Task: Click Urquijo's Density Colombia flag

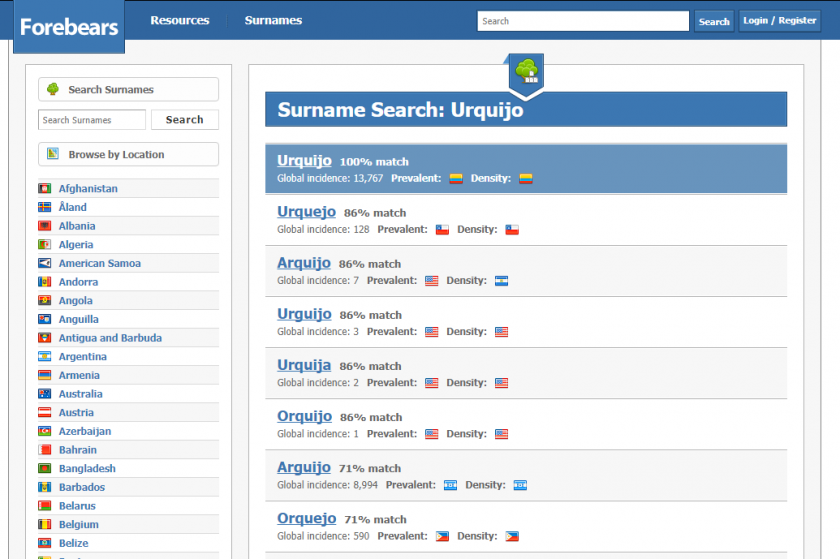Action: coord(526,178)
